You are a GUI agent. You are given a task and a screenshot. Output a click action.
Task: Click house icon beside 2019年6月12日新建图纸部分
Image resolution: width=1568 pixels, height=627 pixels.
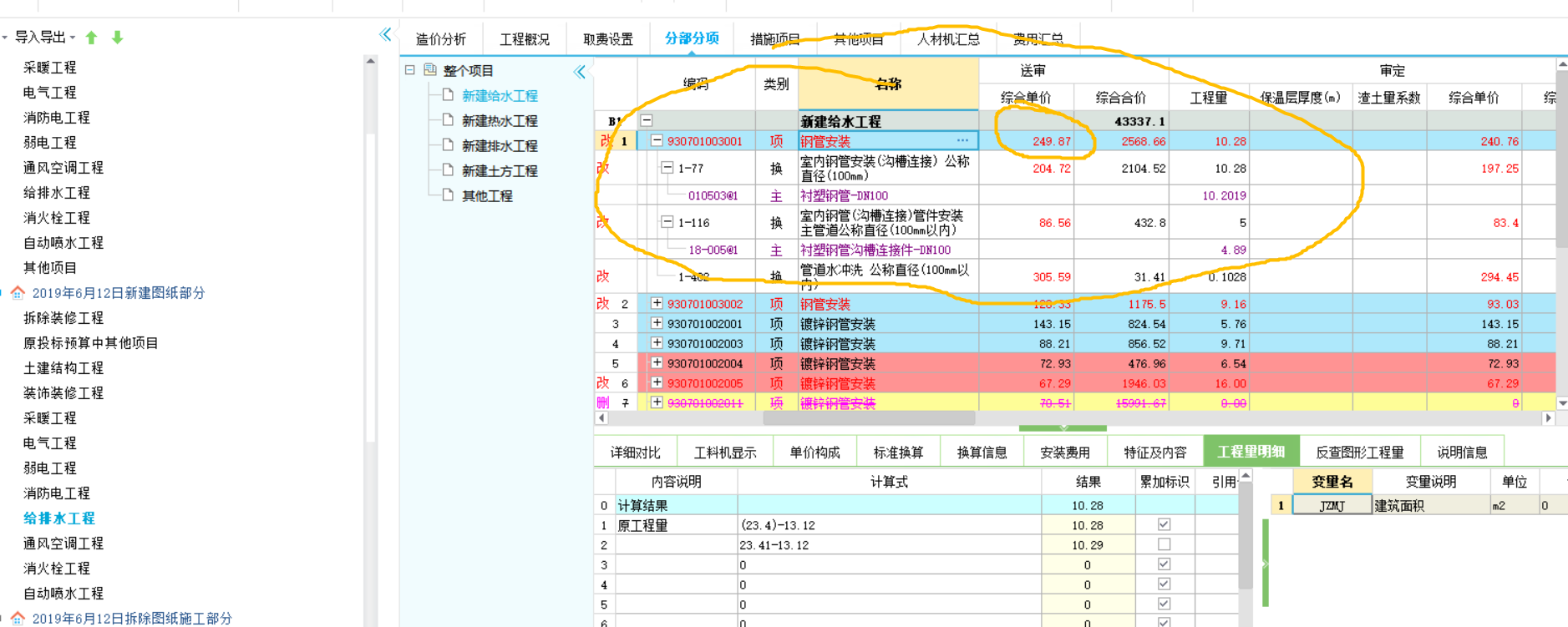tap(18, 293)
